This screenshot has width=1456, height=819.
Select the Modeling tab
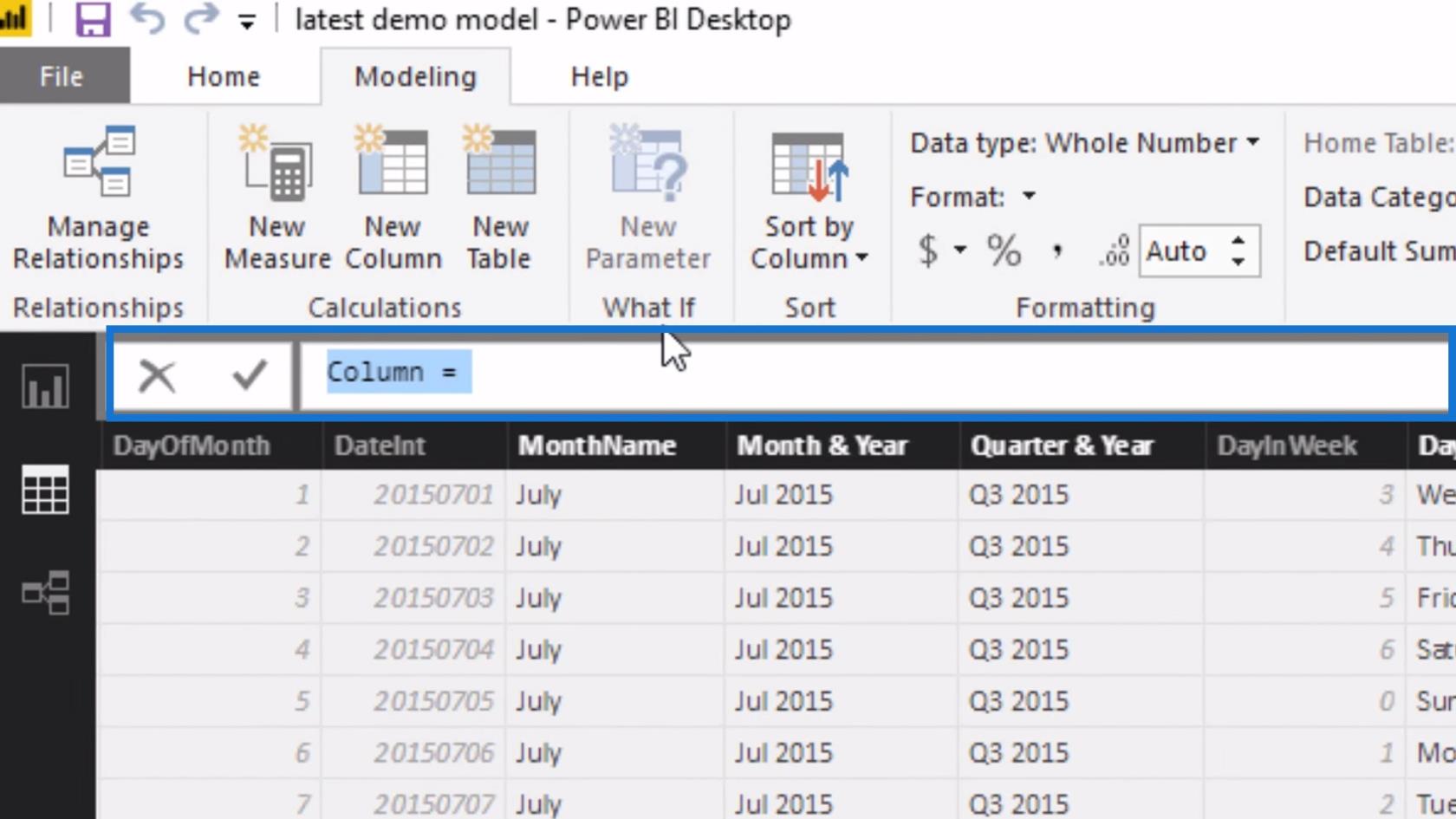[x=415, y=76]
